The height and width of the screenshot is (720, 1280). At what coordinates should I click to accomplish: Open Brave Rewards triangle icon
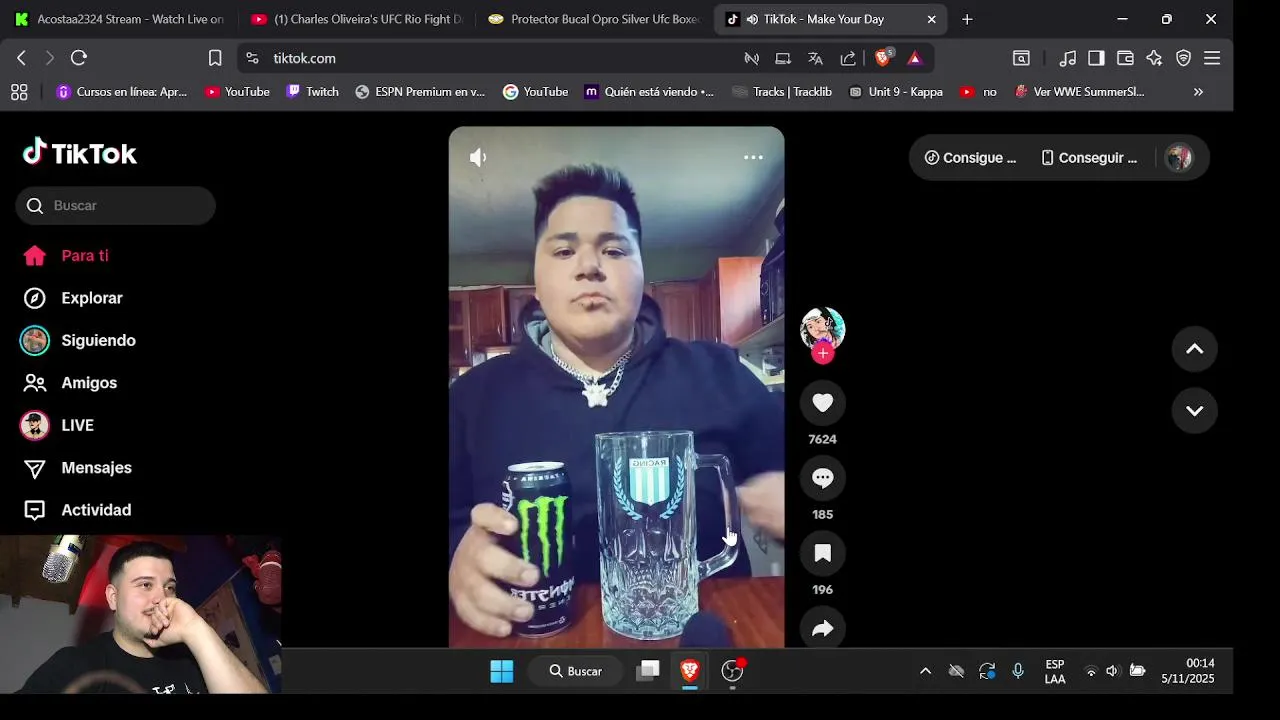[x=914, y=58]
